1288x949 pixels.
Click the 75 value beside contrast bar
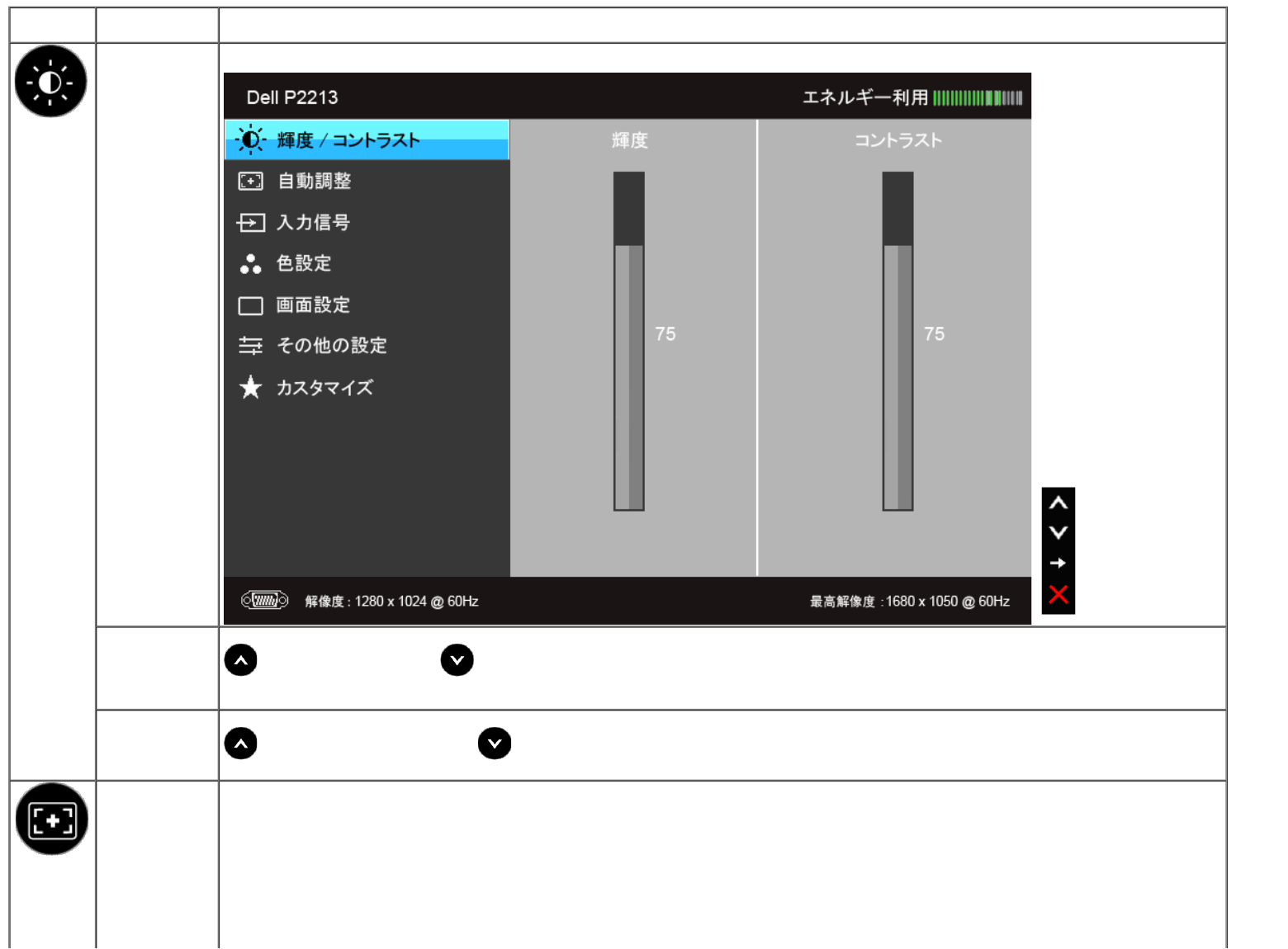coord(935,334)
